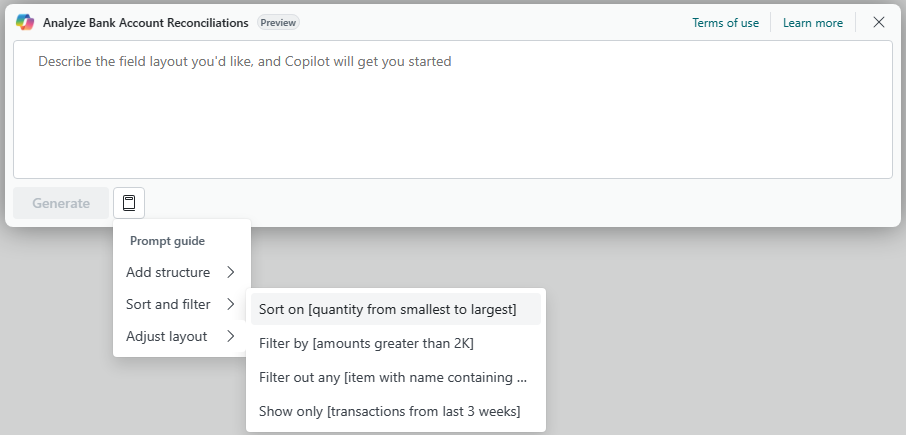The height and width of the screenshot is (435, 906).
Task: Click the Generate button
Action: click(x=61, y=203)
